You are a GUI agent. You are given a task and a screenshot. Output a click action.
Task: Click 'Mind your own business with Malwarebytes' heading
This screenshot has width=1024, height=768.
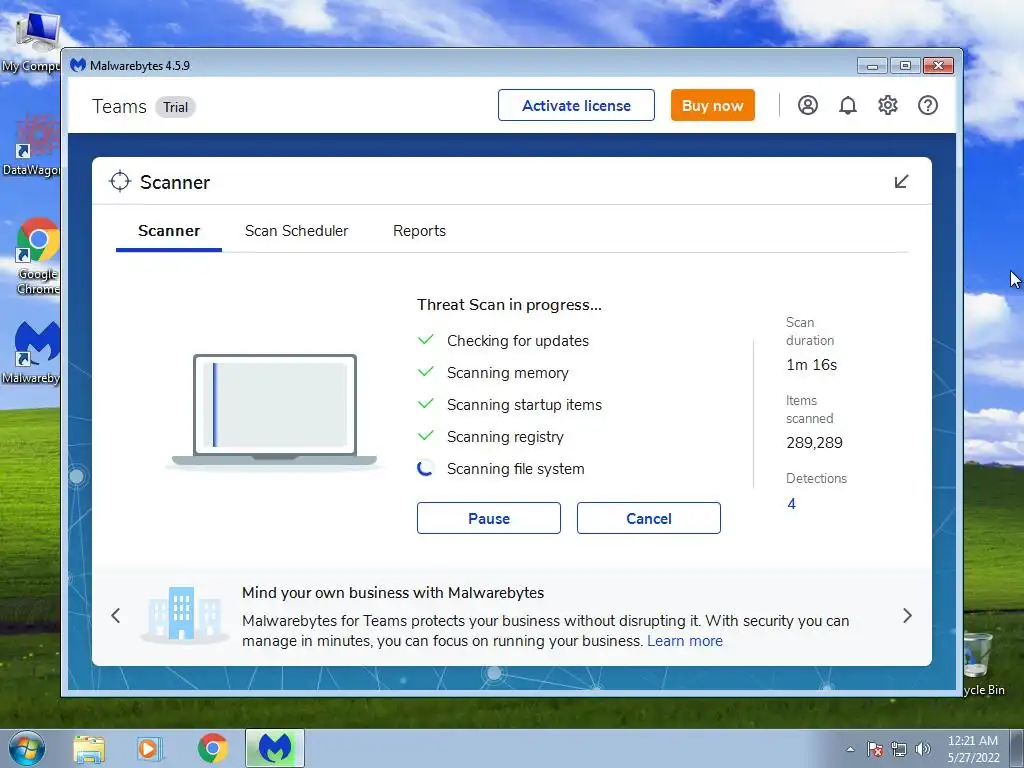coord(393,592)
